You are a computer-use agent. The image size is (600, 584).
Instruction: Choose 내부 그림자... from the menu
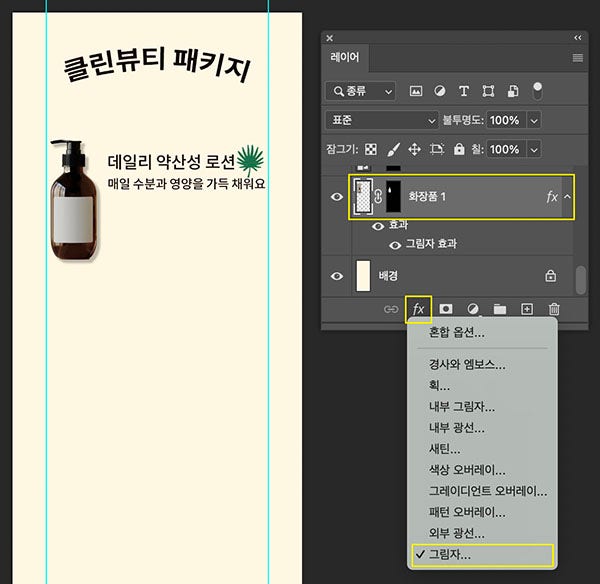462,406
